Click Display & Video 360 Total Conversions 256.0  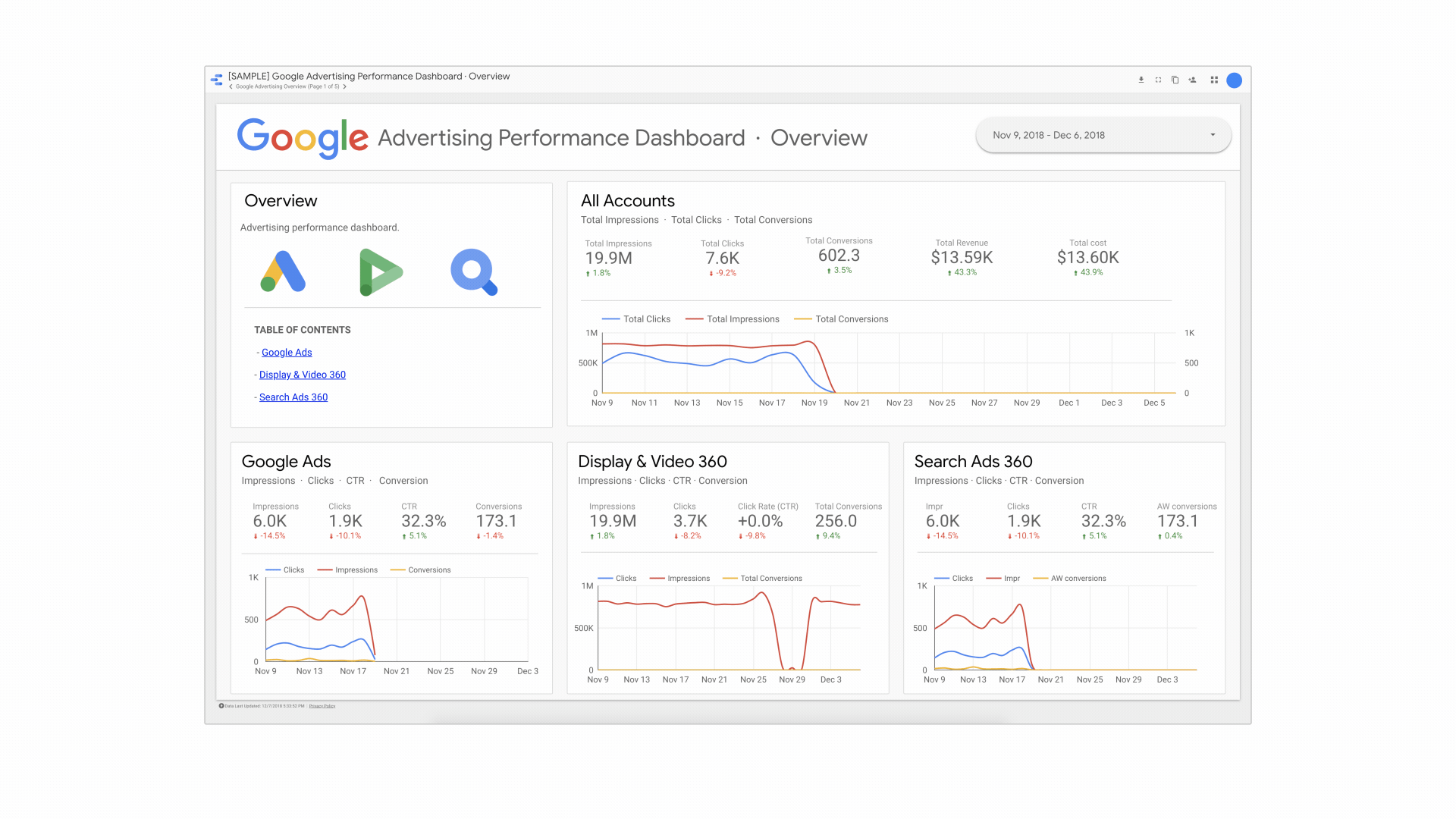coord(836,522)
